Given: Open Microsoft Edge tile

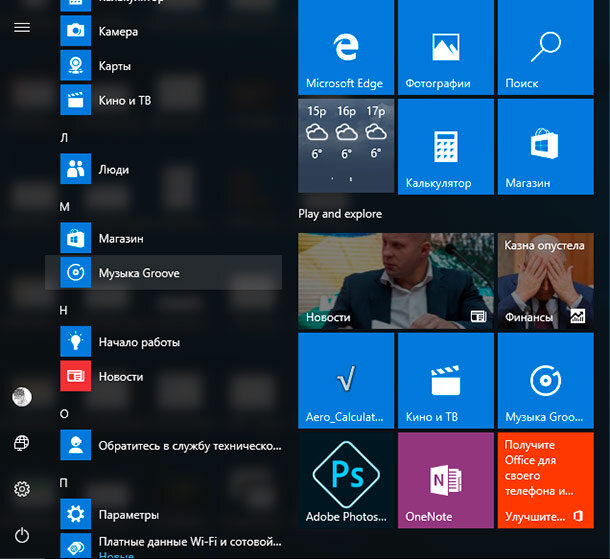Looking at the screenshot, I should [346, 47].
